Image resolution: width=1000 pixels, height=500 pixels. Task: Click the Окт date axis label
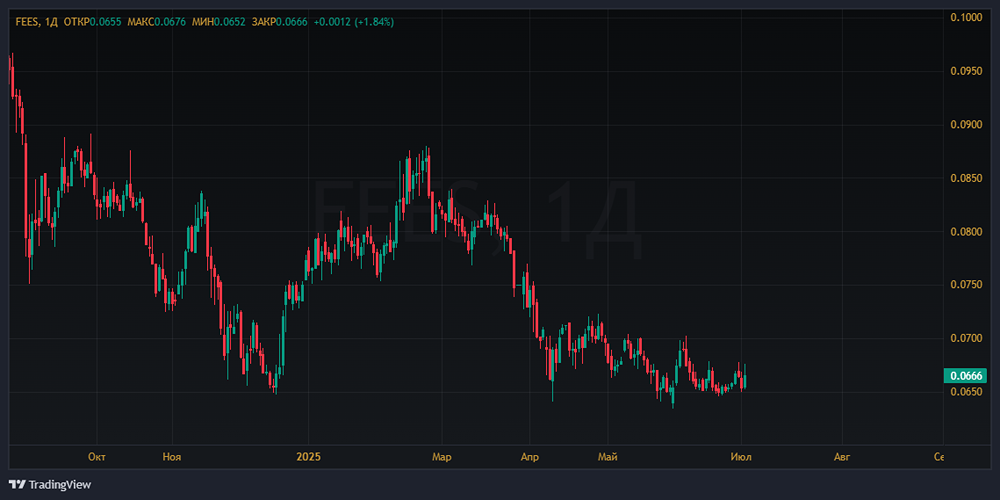[x=97, y=457]
